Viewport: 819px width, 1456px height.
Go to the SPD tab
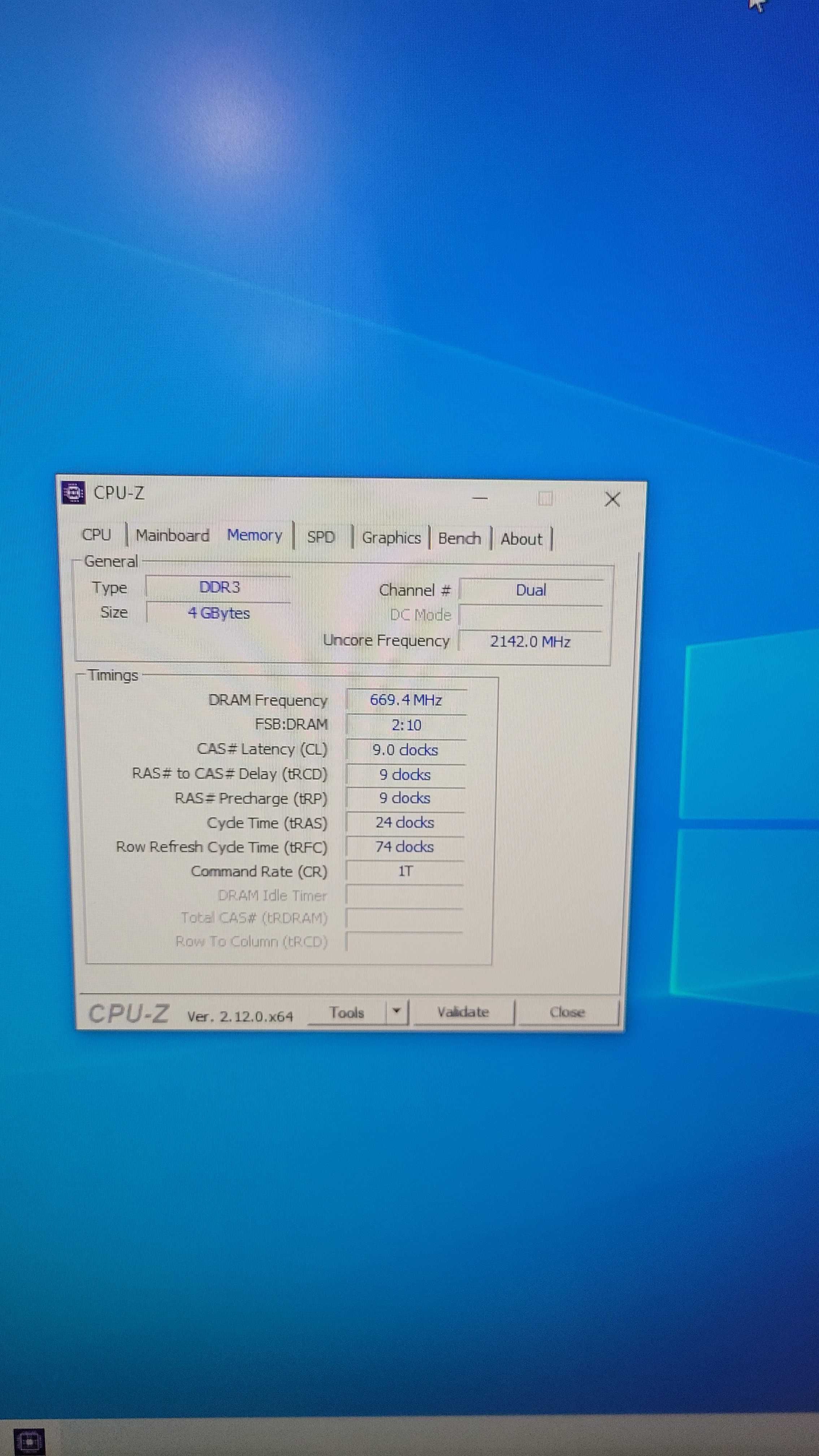[x=321, y=537]
